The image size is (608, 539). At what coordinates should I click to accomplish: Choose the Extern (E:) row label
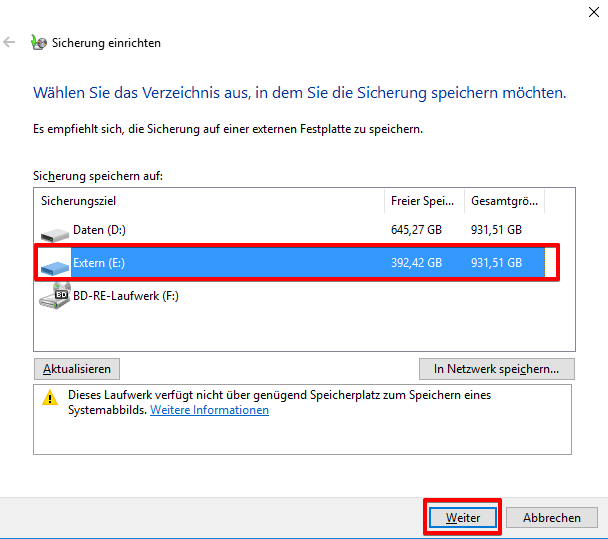click(x=99, y=263)
